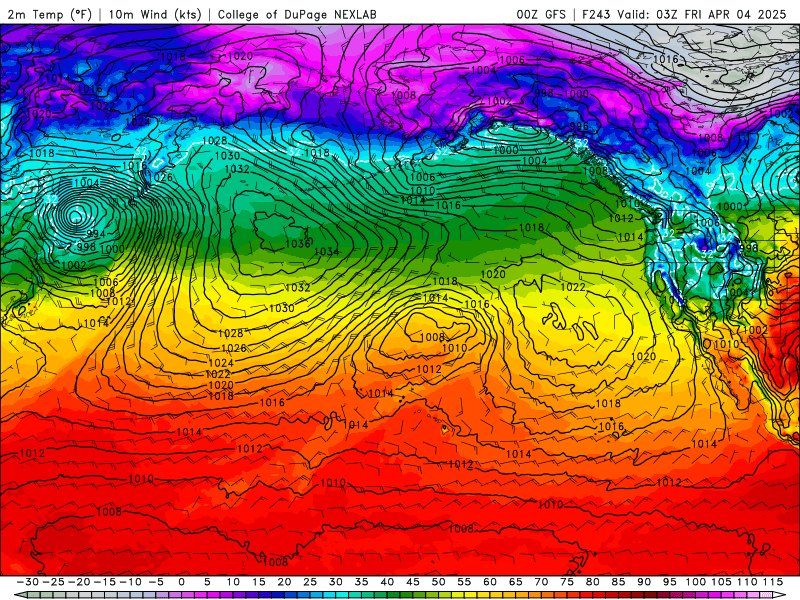Image resolution: width=800 pixels, height=600 pixels.
Task: Click the 80 label on the color scale
Action: pyautogui.click(x=592, y=582)
